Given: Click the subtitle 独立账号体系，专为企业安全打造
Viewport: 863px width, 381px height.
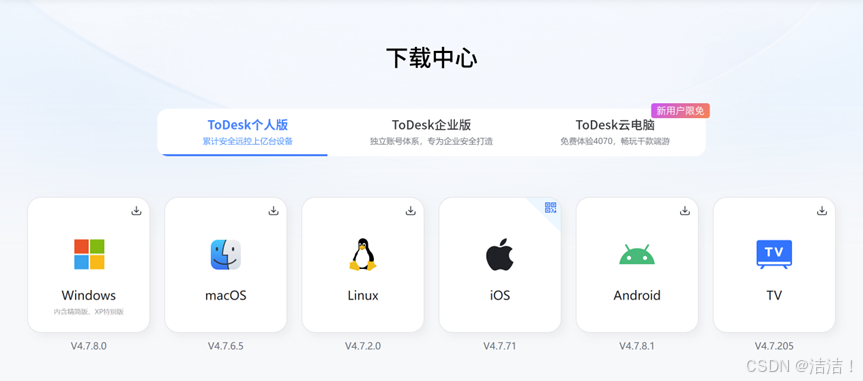Looking at the screenshot, I should pos(431,141).
